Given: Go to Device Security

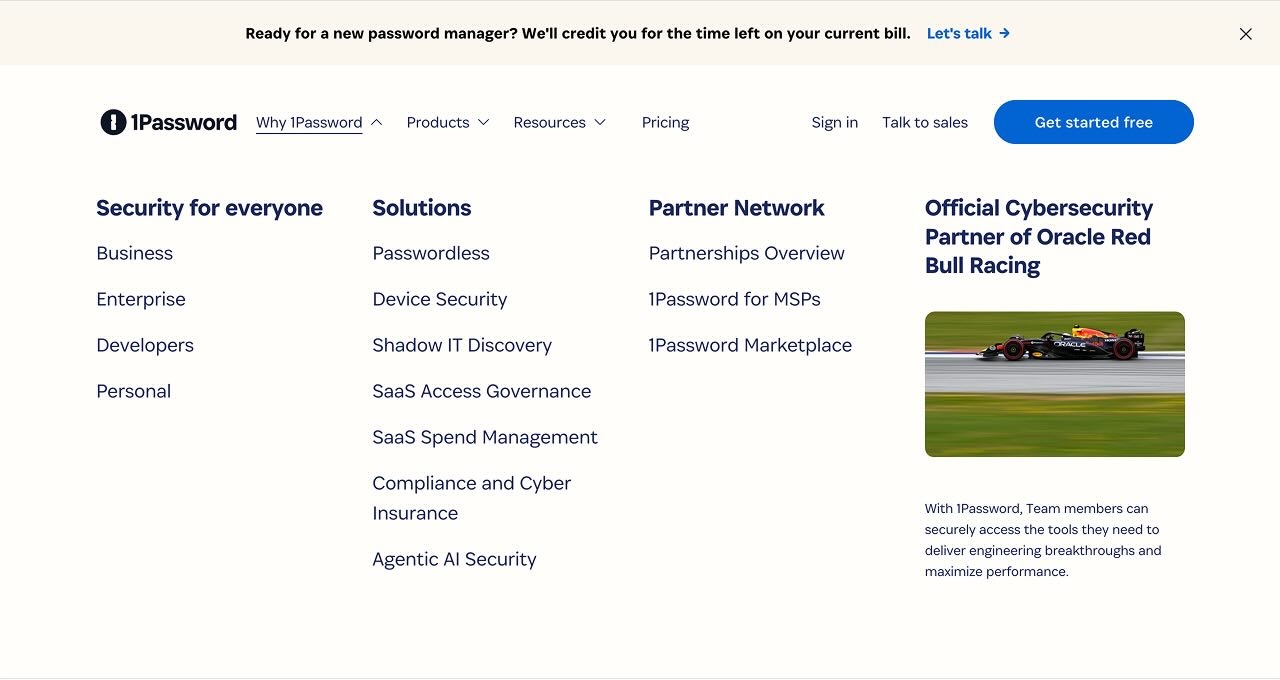Looking at the screenshot, I should coord(439,299).
